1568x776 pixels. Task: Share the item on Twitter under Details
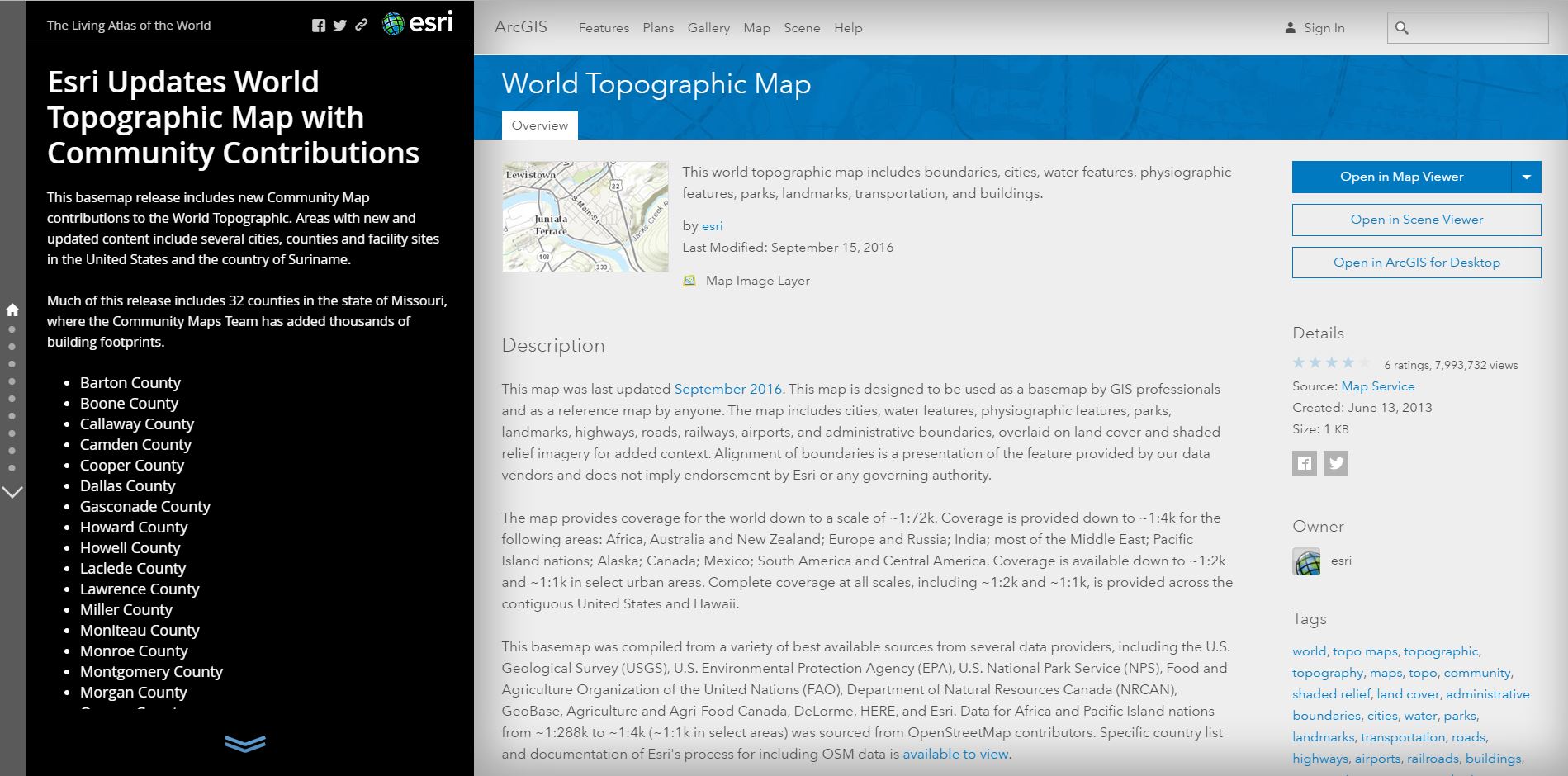pos(1336,463)
